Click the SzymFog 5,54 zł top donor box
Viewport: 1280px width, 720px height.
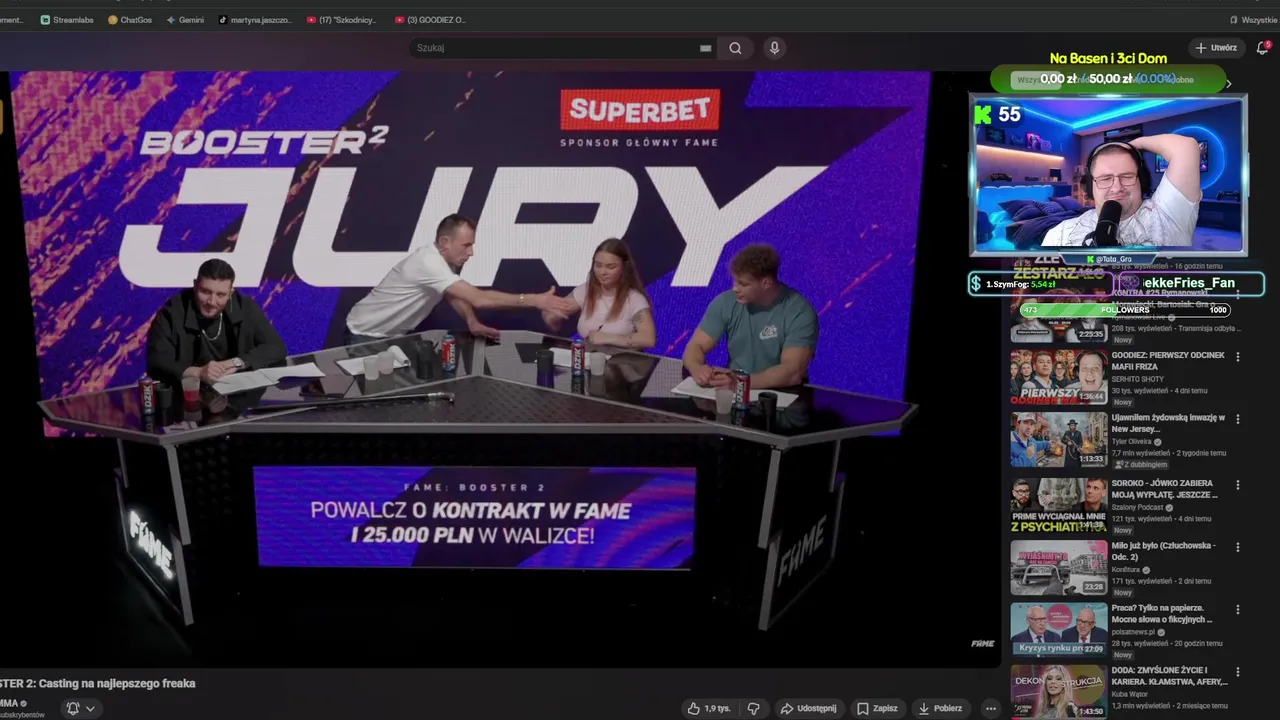1040,284
